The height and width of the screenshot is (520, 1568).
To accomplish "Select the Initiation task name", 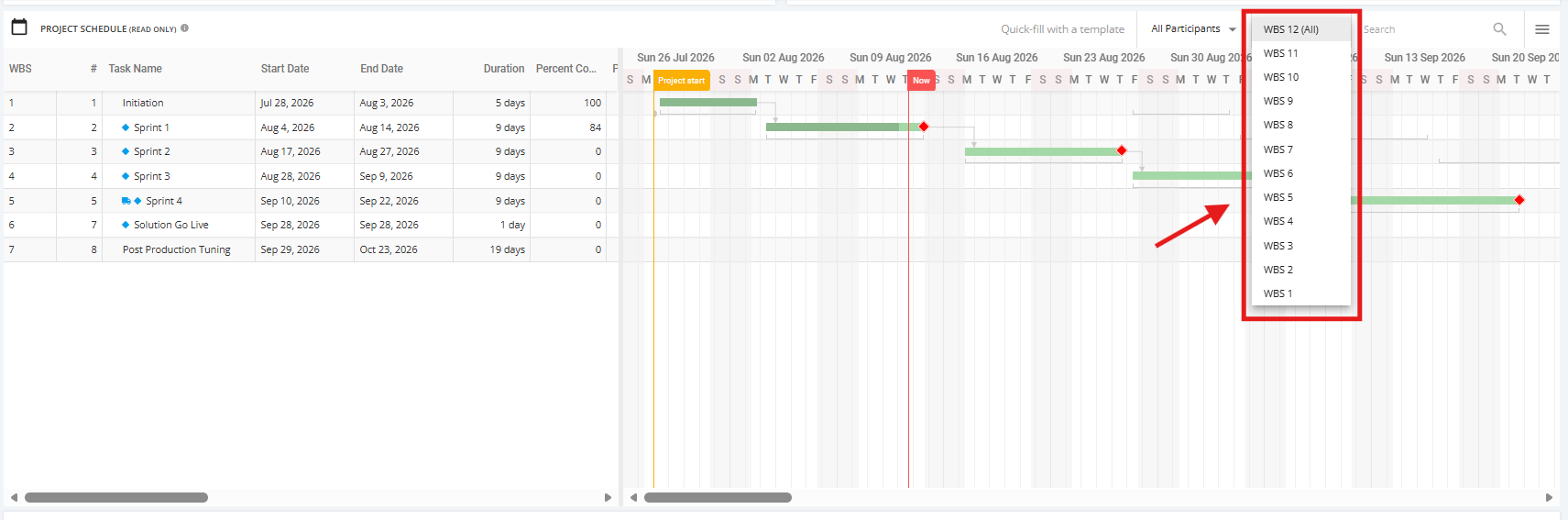I will pos(143,103).
